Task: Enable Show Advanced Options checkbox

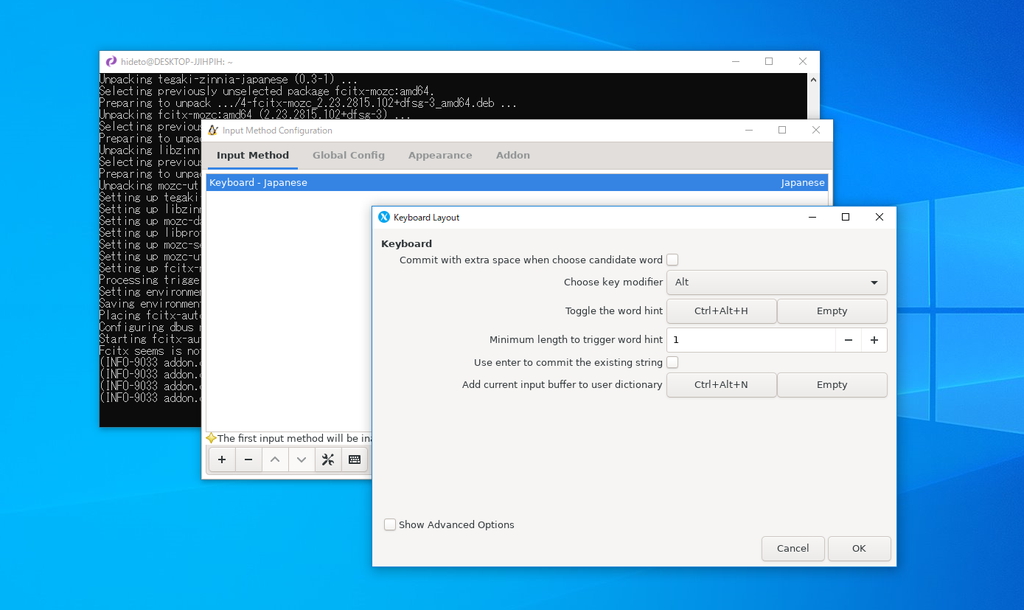Action: (x=390, y=524)
